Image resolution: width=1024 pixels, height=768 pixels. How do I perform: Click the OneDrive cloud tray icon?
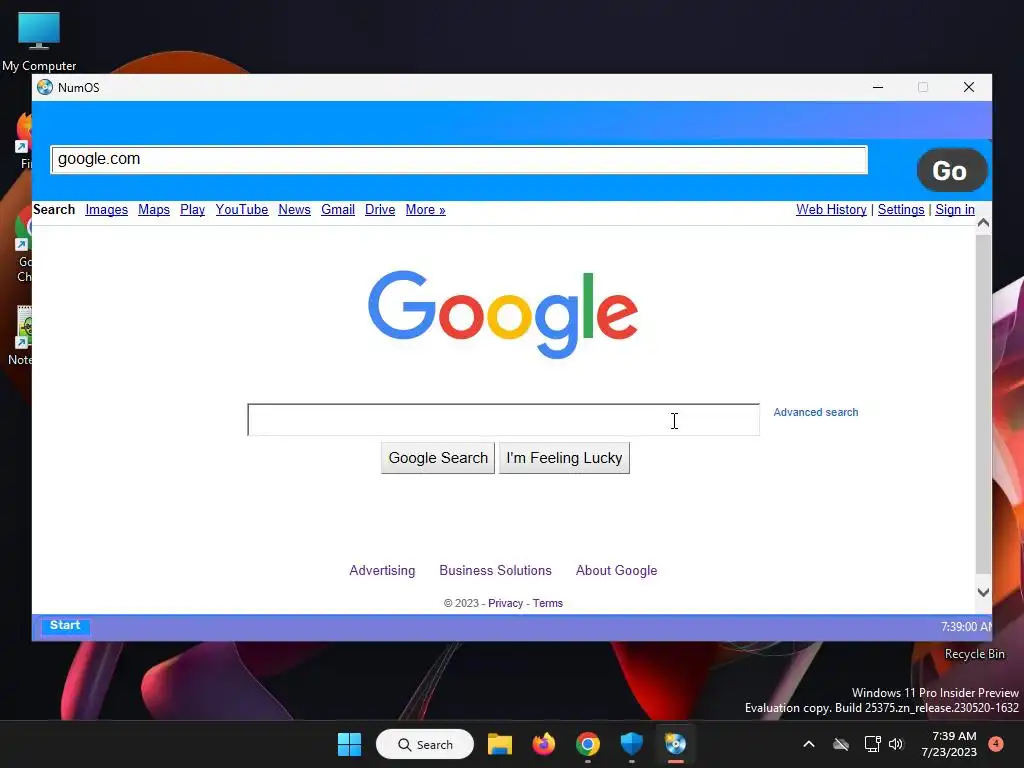(x=841, y=744)
